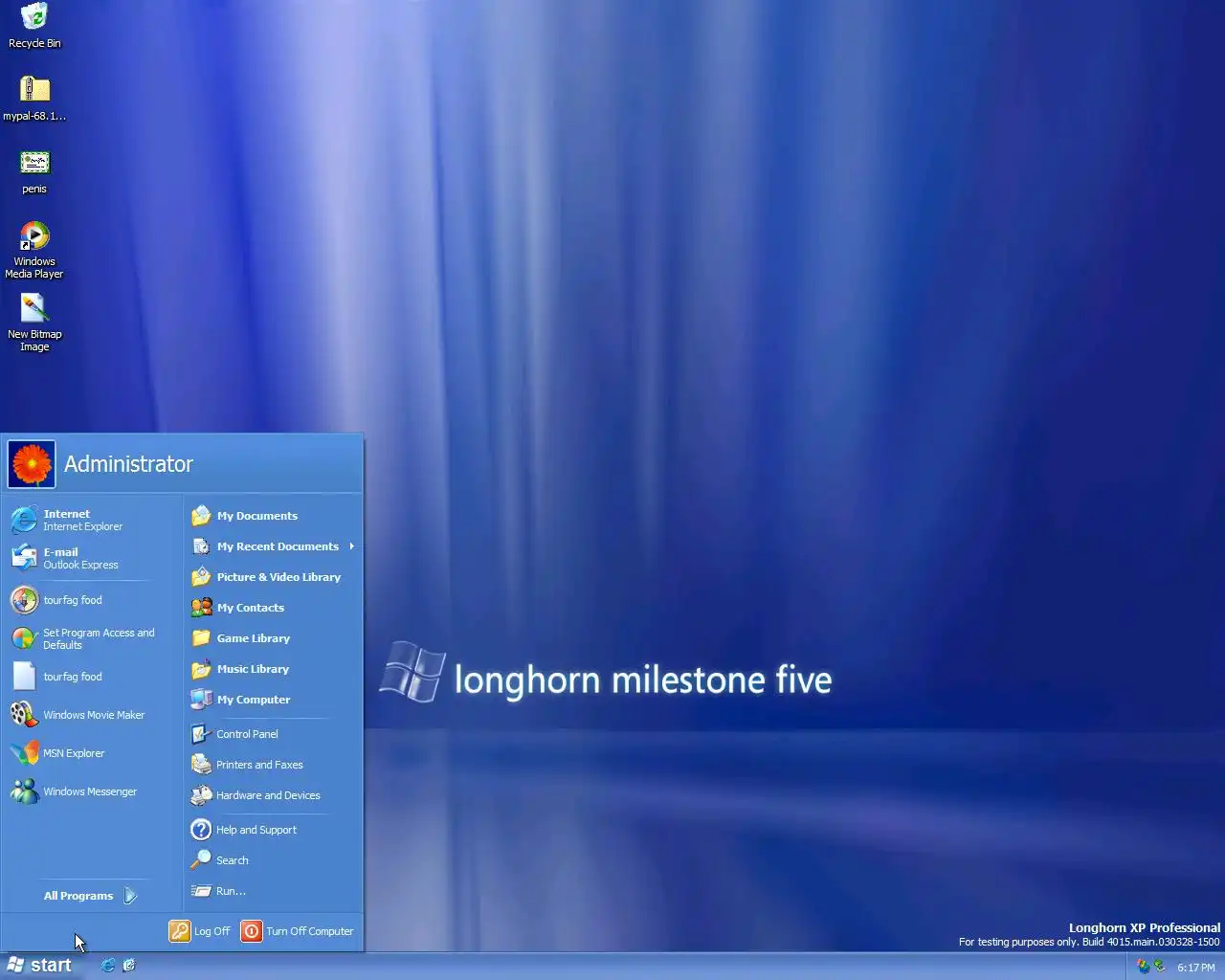Click the Administrator user name header

click(128, 464)
